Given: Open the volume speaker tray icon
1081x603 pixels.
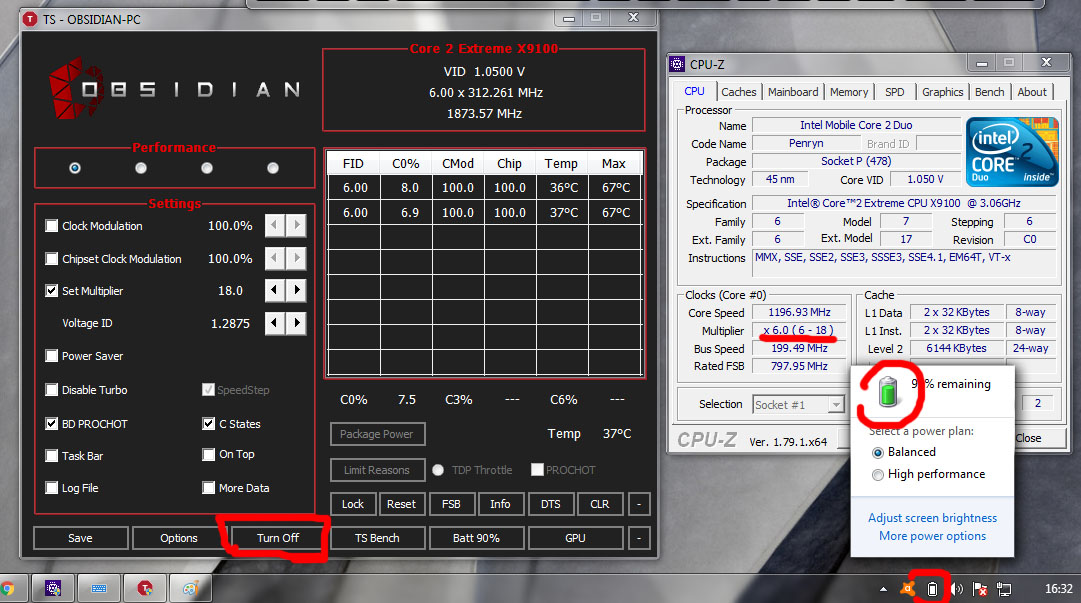Looking at the screenshot, I should pyautogui.click(x=956, y=589).
